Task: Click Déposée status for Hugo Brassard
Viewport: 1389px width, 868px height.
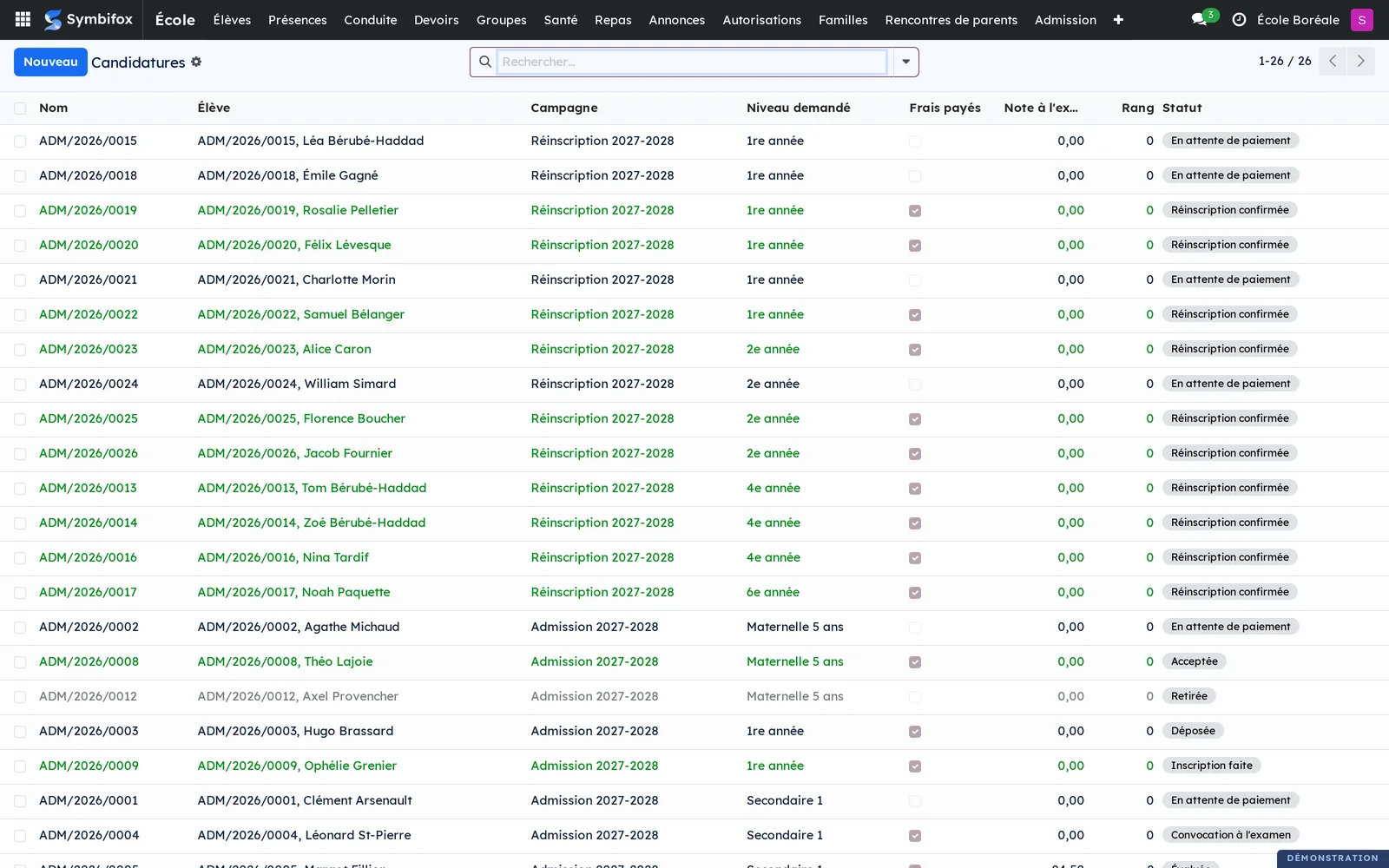Action: click(x=1193, y=731)
